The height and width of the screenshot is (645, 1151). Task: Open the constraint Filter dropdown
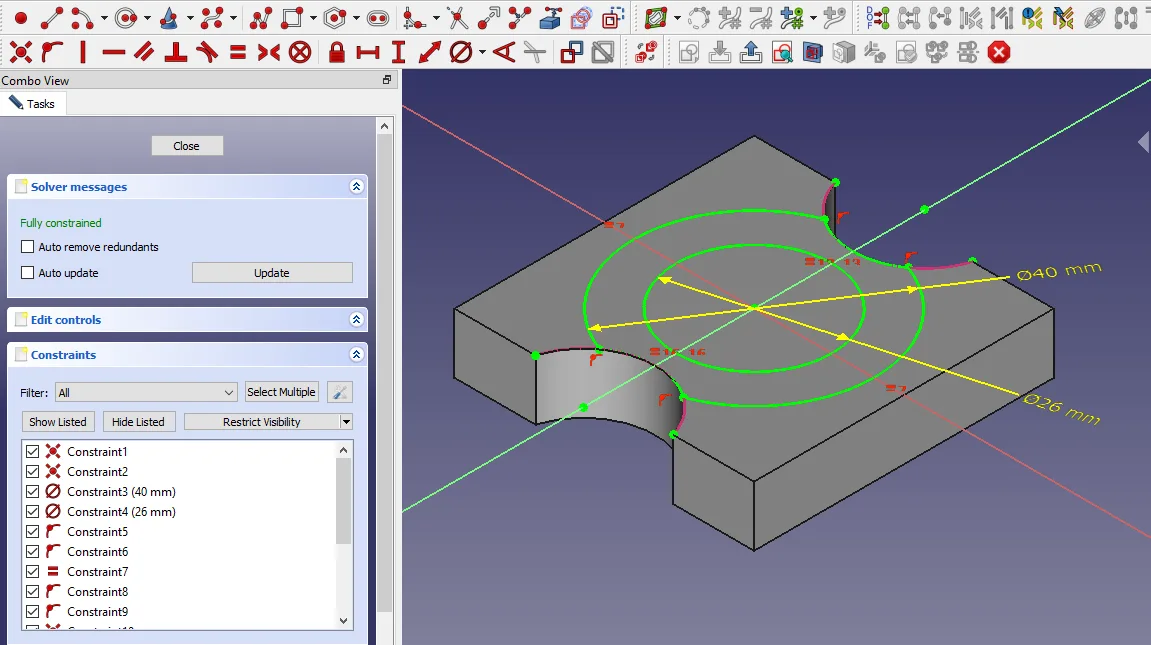(146, 393)
